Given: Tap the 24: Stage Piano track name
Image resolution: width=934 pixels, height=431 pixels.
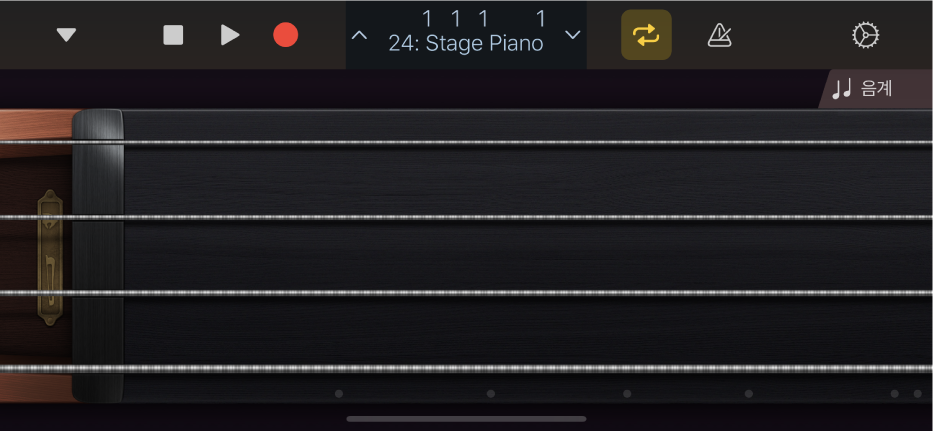Looking at the screenshot, I should tap(466, 44).
